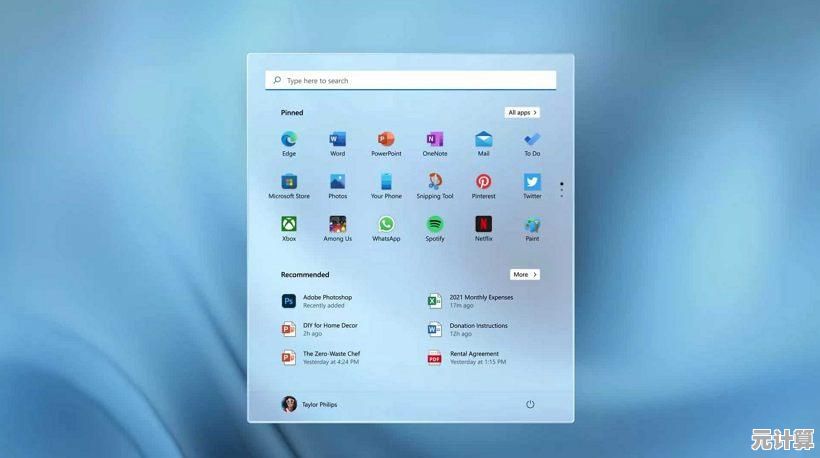Open Your Phone app
The image size is (820, 458).
click(x=386, y=186)
